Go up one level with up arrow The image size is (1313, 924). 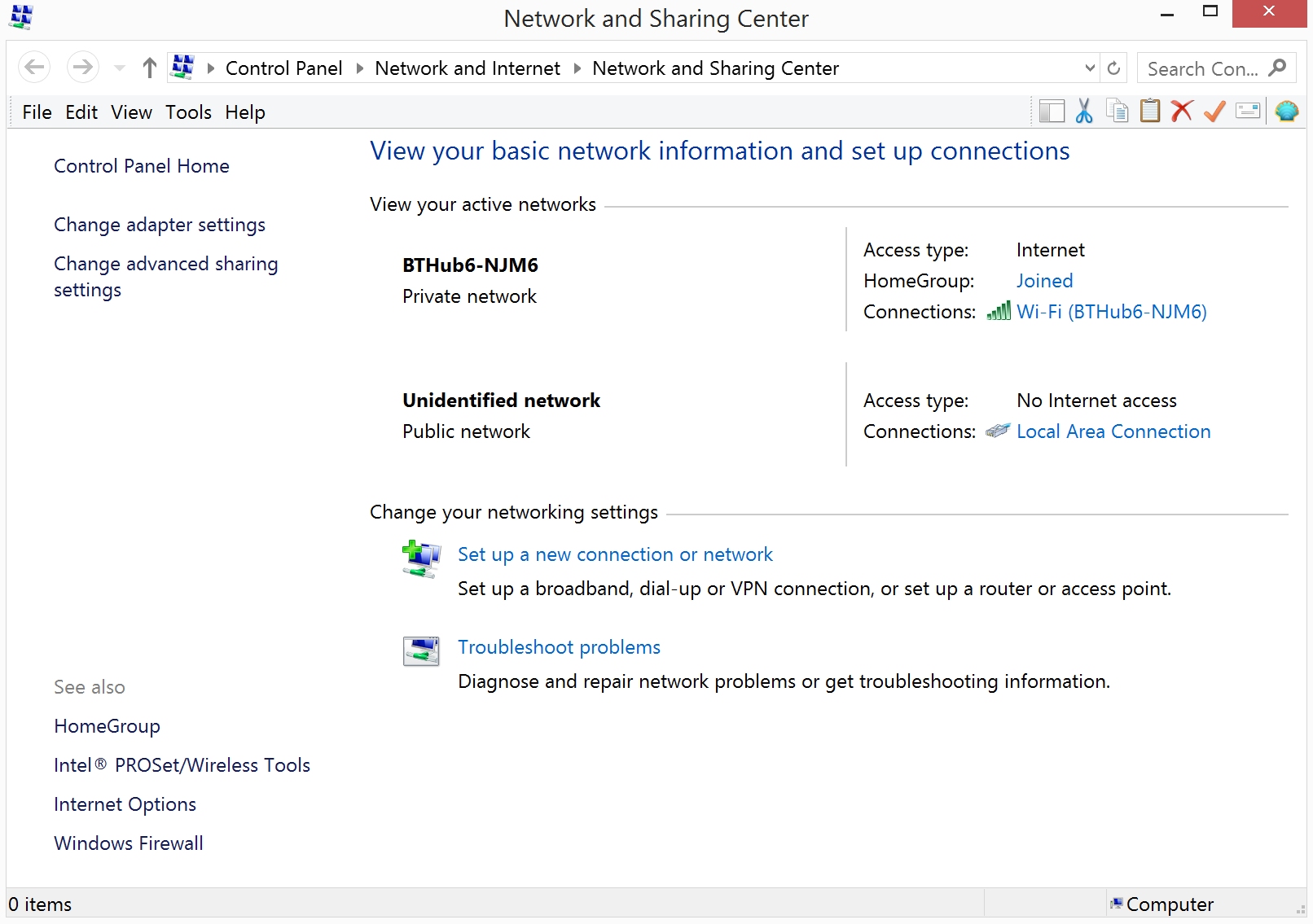[149, 68]
